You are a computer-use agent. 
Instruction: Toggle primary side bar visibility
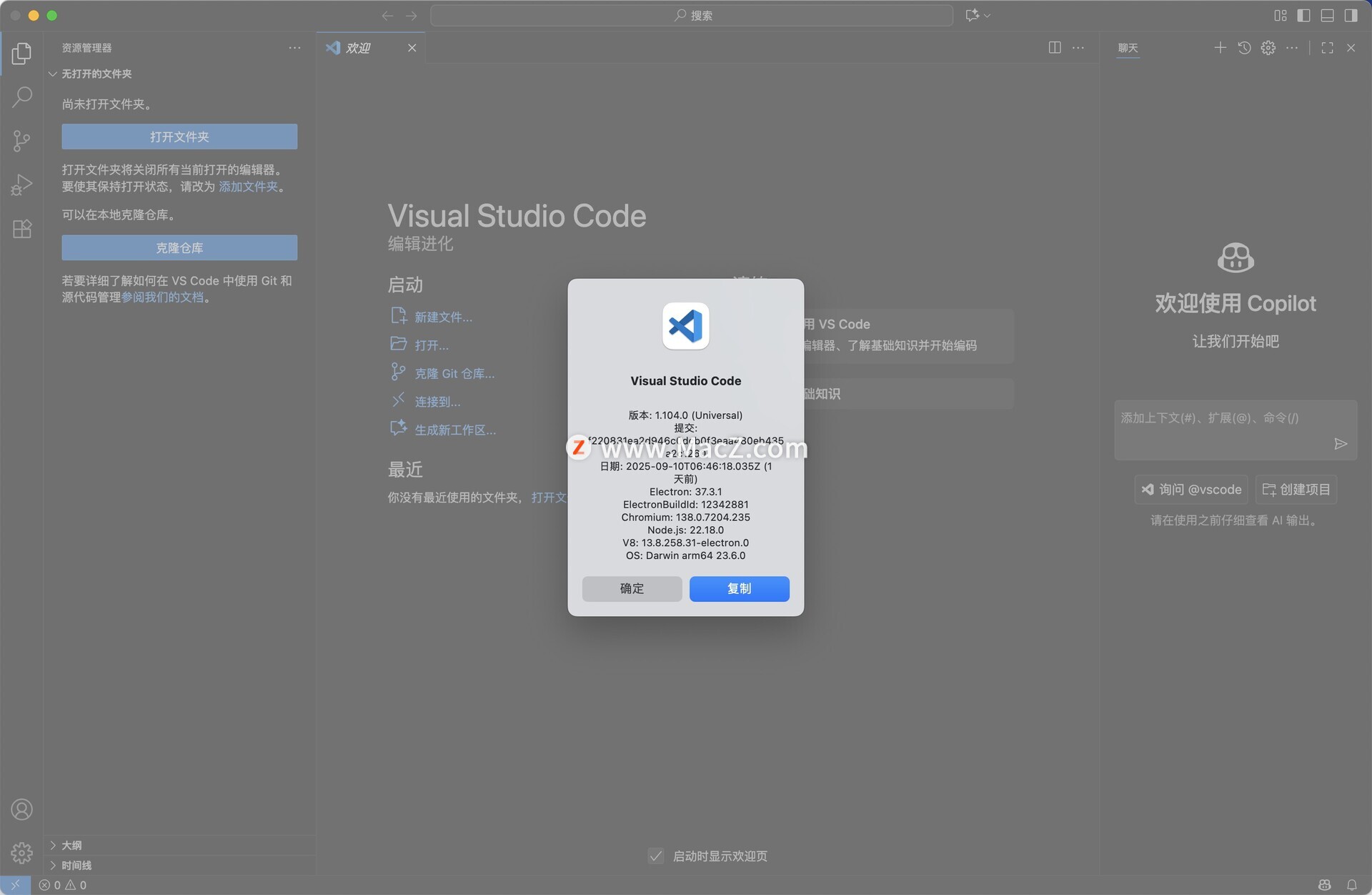(1303, 16)
